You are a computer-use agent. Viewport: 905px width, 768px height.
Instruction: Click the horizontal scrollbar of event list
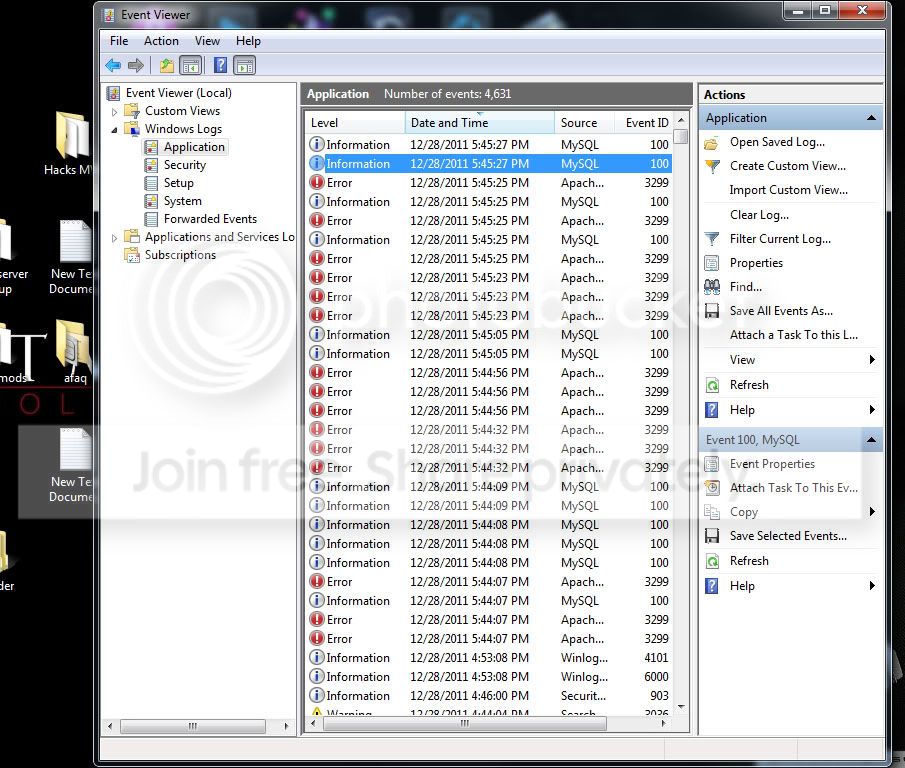pyautogui.click(x=488, y=723)
